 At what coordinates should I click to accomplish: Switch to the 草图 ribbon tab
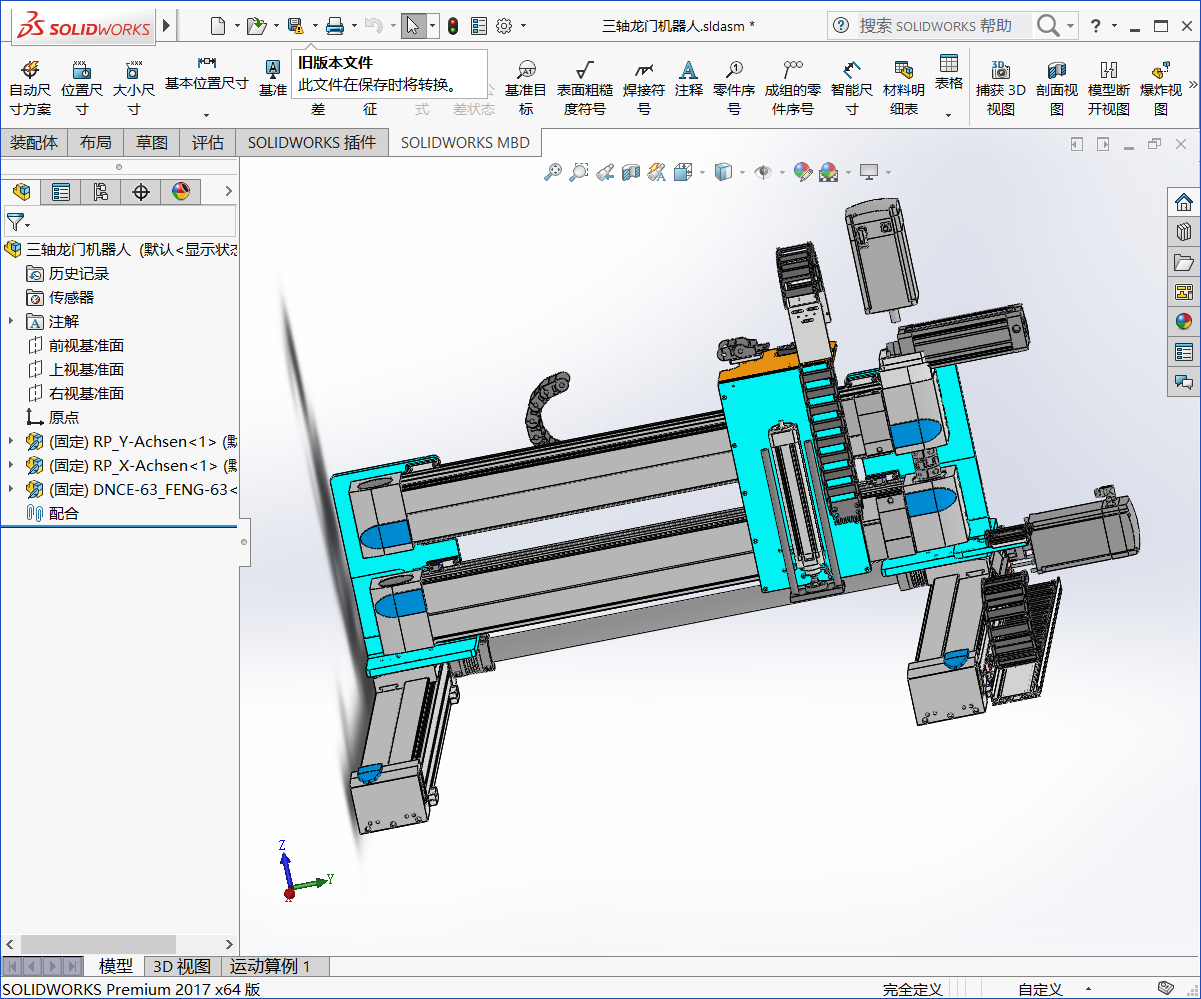point(152,143)
